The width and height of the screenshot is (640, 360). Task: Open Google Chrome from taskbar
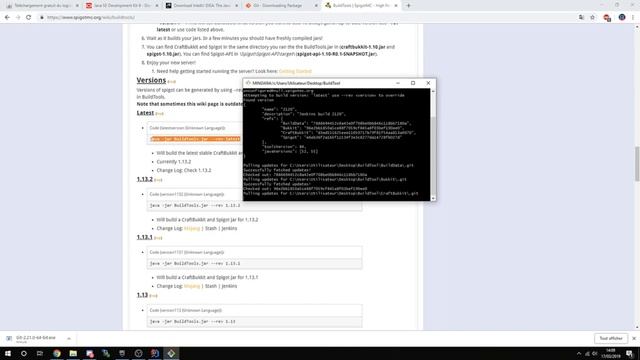pyautogui.click(x=57, y=353)
